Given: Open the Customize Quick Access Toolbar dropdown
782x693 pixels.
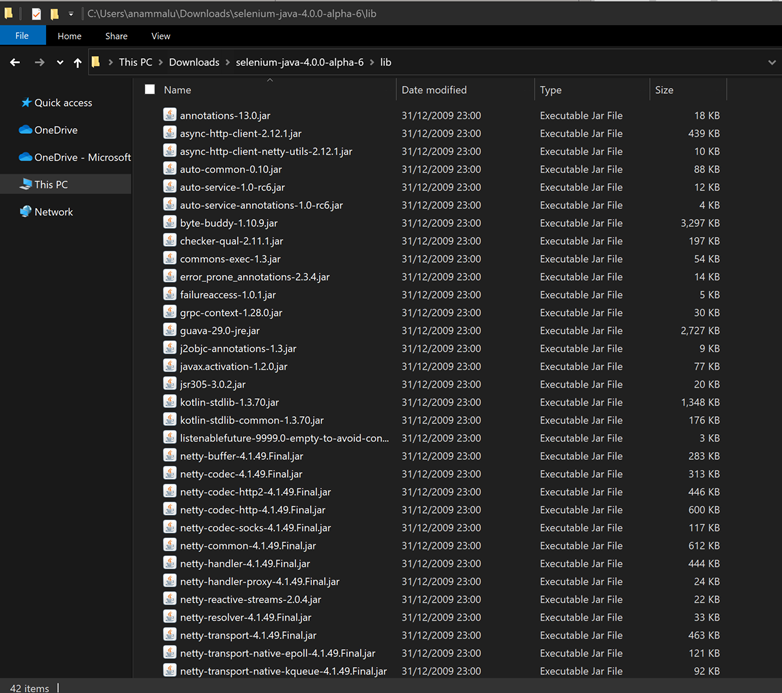Looking at the screenshot, I should (x=71, y=14).
